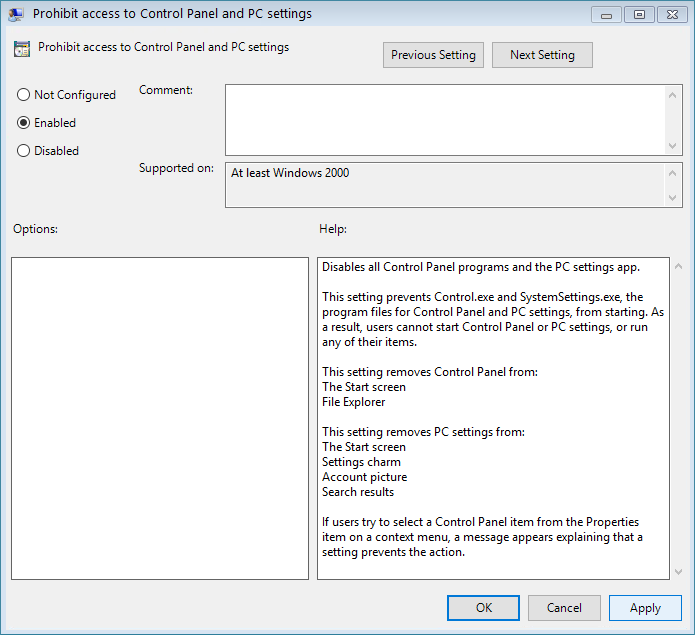Click the title bar system menu icon
Screen dimensions: 695x635
click(16, 14)
